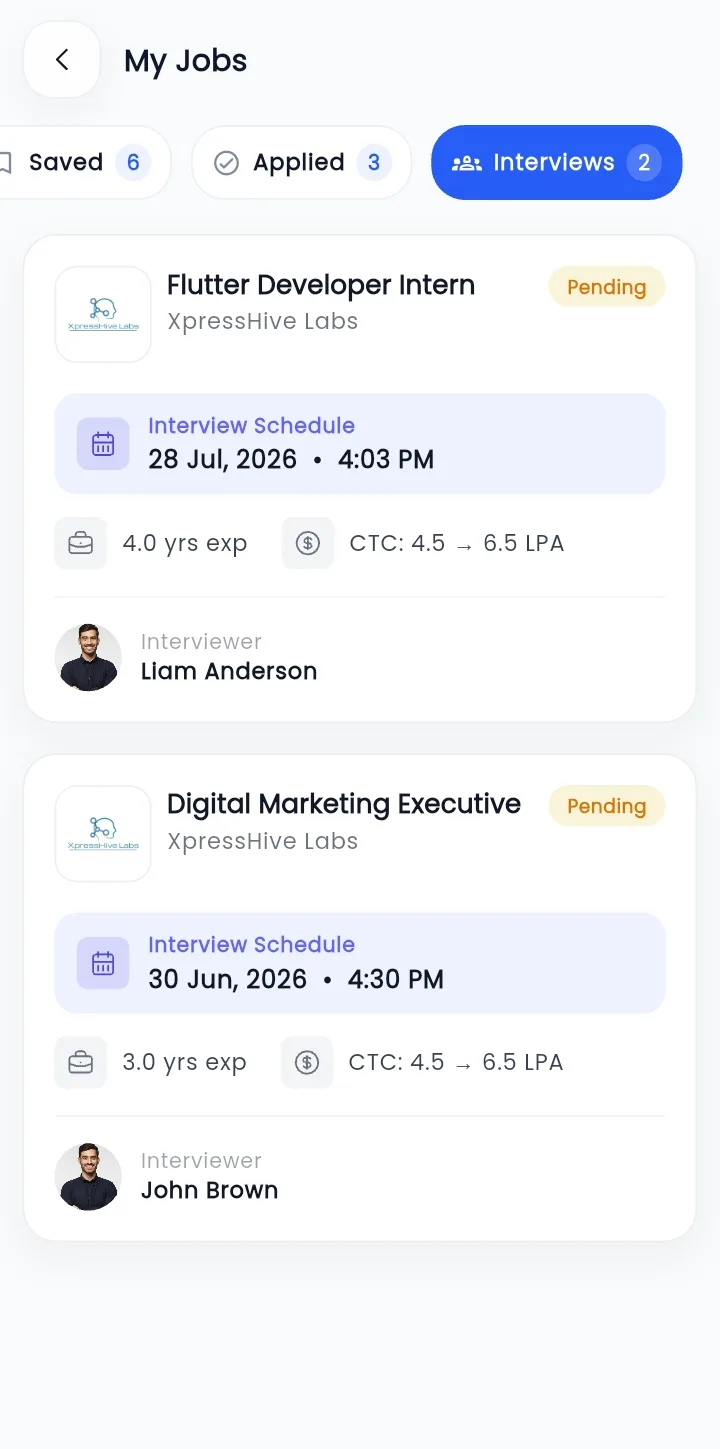Switch to the Applied tab

[x=301, y=162]
